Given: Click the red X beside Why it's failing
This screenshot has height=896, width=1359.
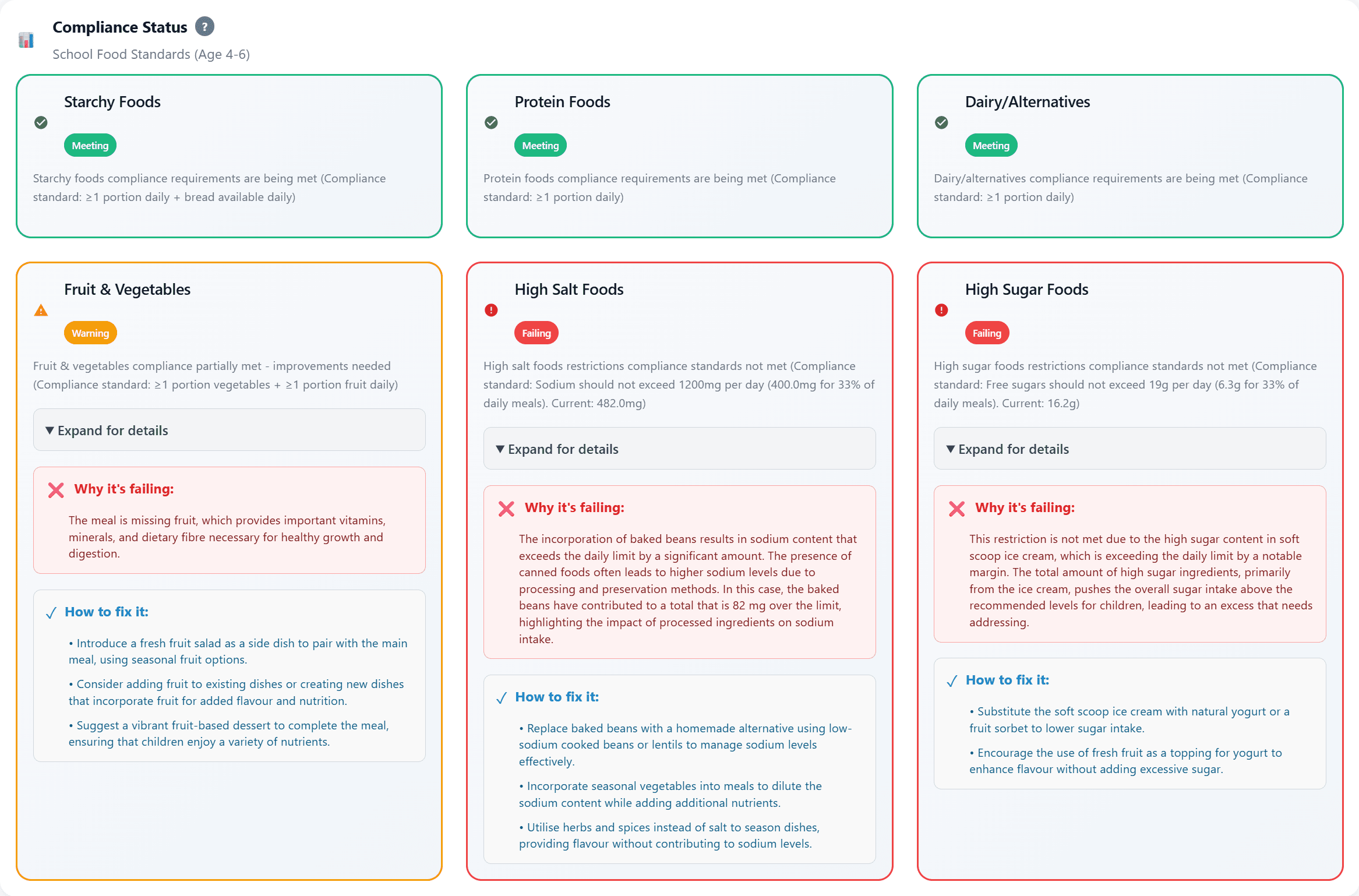Looking at the screenshot, I should (x=55, y=490).
